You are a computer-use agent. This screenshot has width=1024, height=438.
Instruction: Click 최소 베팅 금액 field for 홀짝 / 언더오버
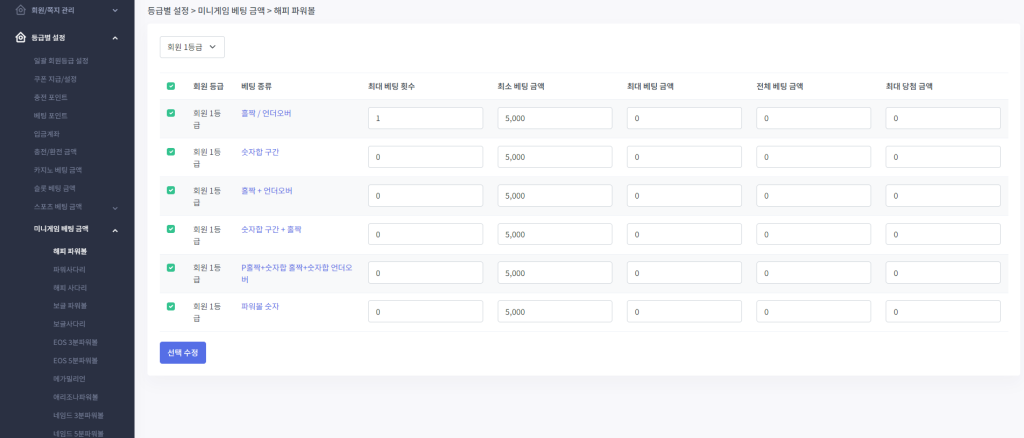(x=554, y=118)
